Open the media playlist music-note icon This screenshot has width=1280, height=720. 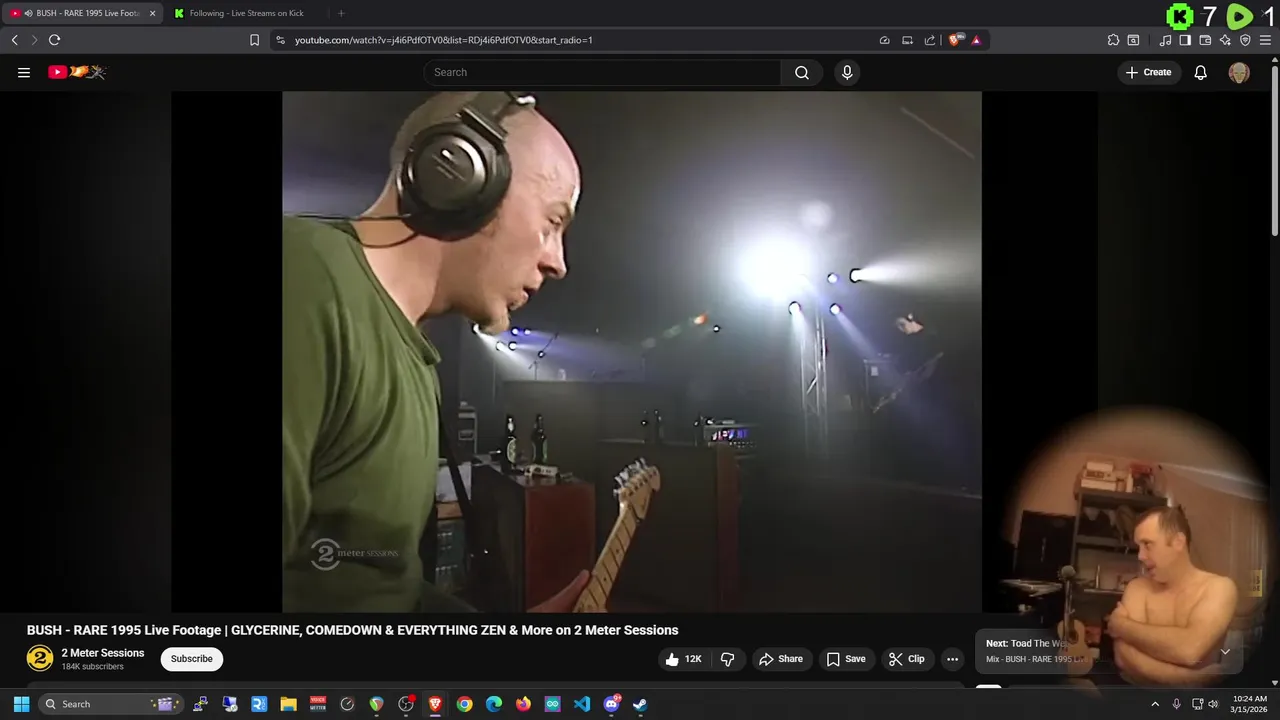click(x=1165, y=40)
